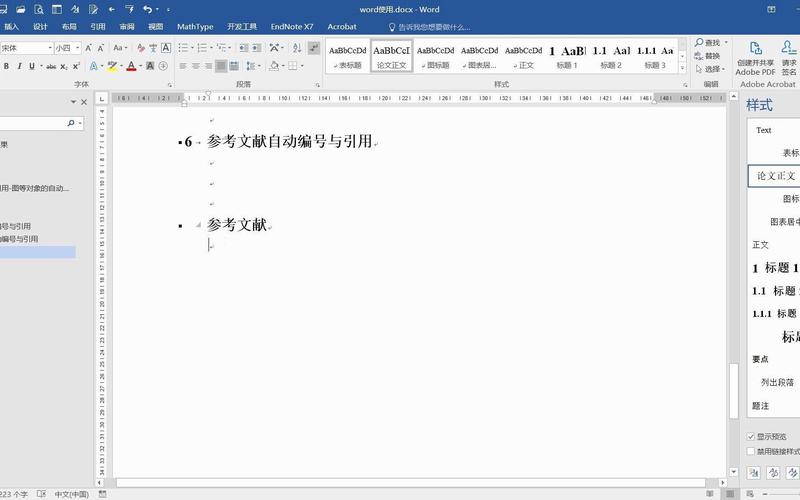Open the change case Aa dropdown
The image size is (800, 500).
pyautogui.click(x=120, y=48)
